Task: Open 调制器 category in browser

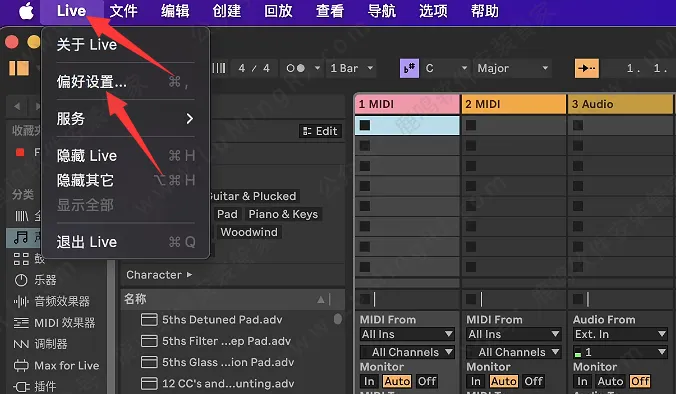Action: pyautogui.click(x=41, y=344)
